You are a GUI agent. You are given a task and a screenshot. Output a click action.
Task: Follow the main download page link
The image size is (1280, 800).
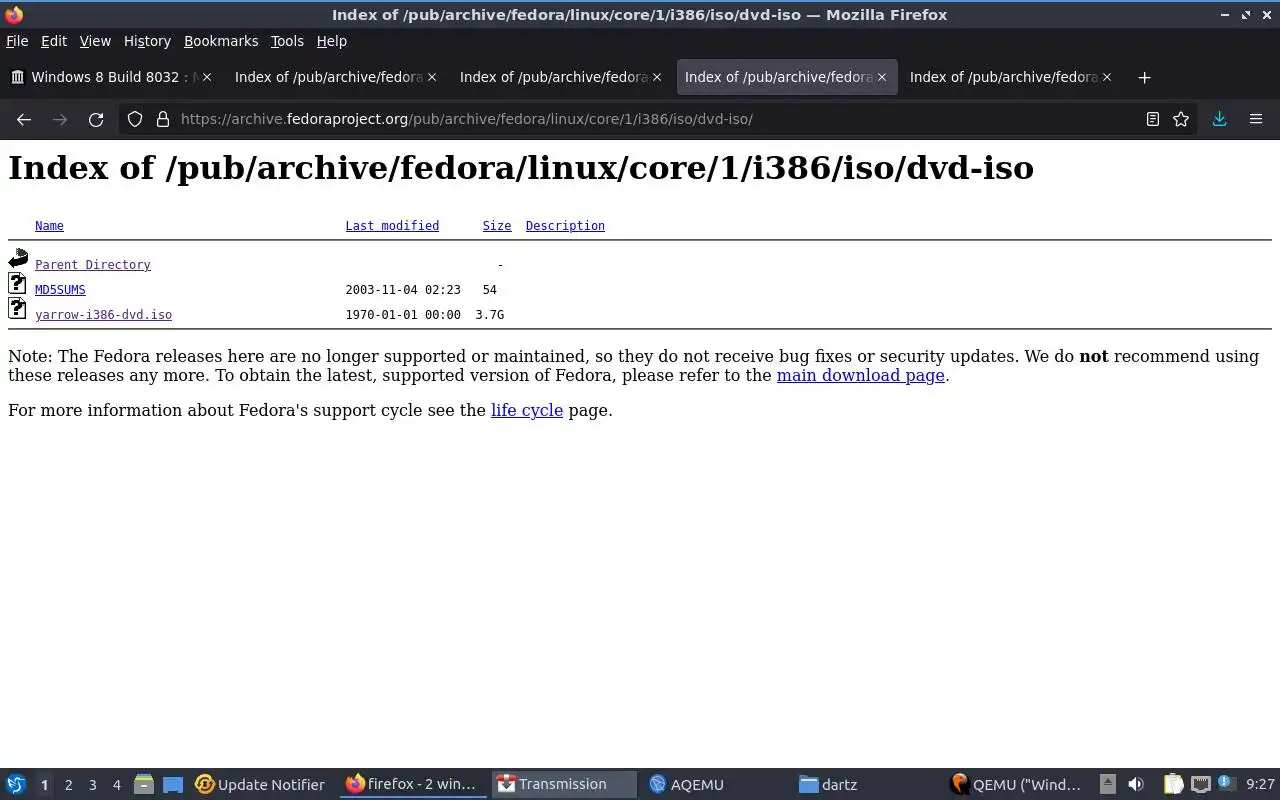coord(860,376)
